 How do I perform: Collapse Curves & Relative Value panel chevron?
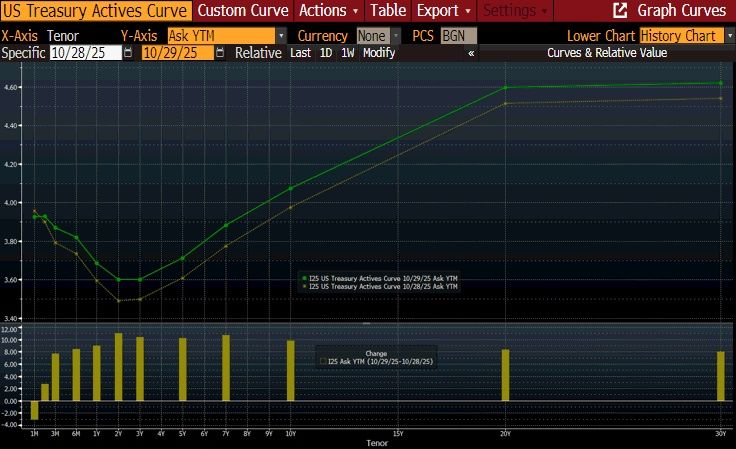point(471,53)
